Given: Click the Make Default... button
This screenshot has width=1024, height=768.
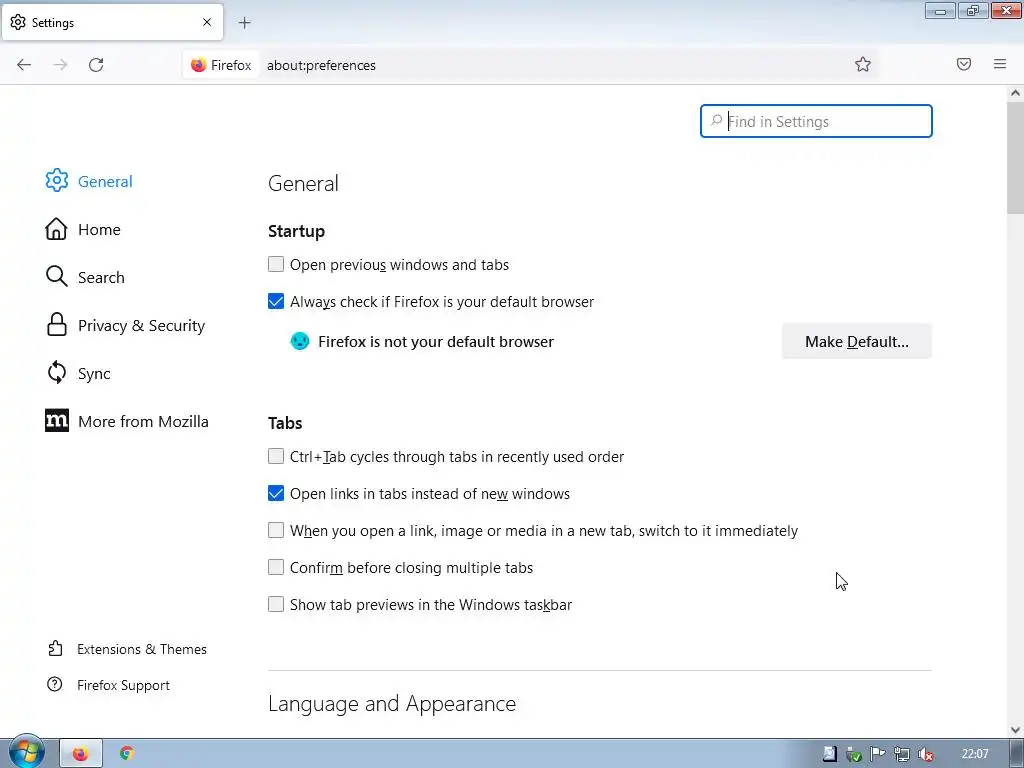Looking at the screenshot, I should (x=857, y=342).
